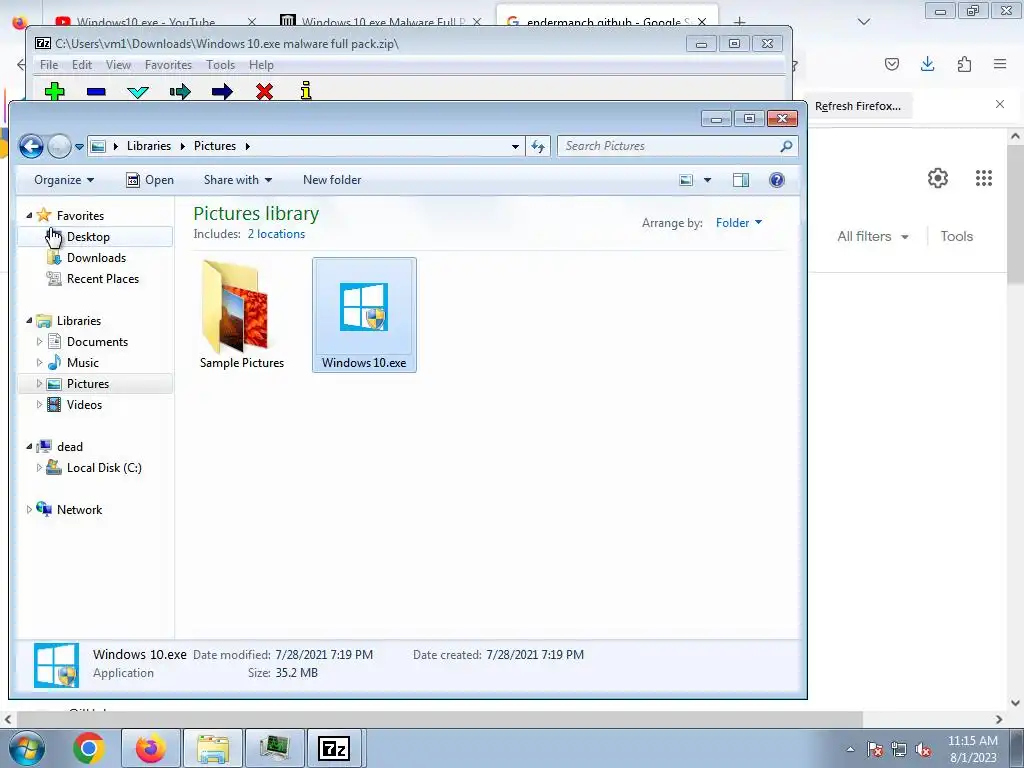This screenshot has height=768, width=1024.
Task: Open Google settings gear icon
Action: pyautogui.click(x=938, y=178)
